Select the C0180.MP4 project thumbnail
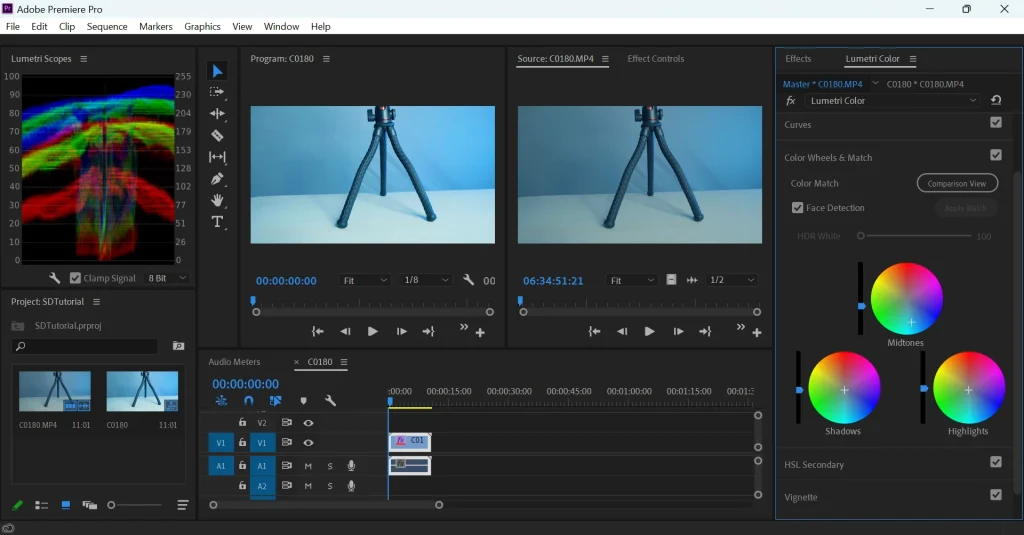Image resolution: width=1024 pixels, height=535 pixels. (55, 391)
